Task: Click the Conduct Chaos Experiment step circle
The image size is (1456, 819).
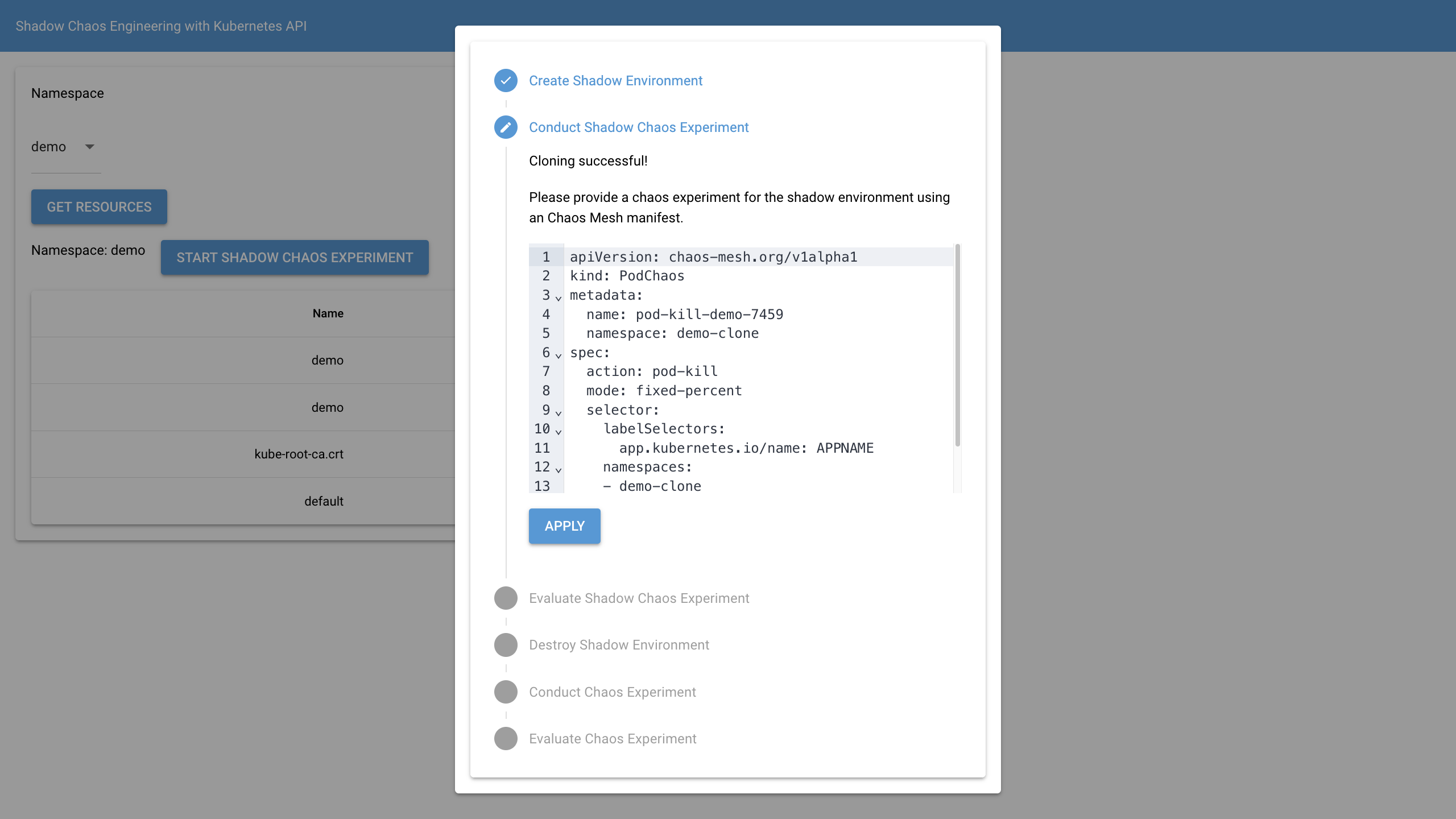Action: point(506,692)
